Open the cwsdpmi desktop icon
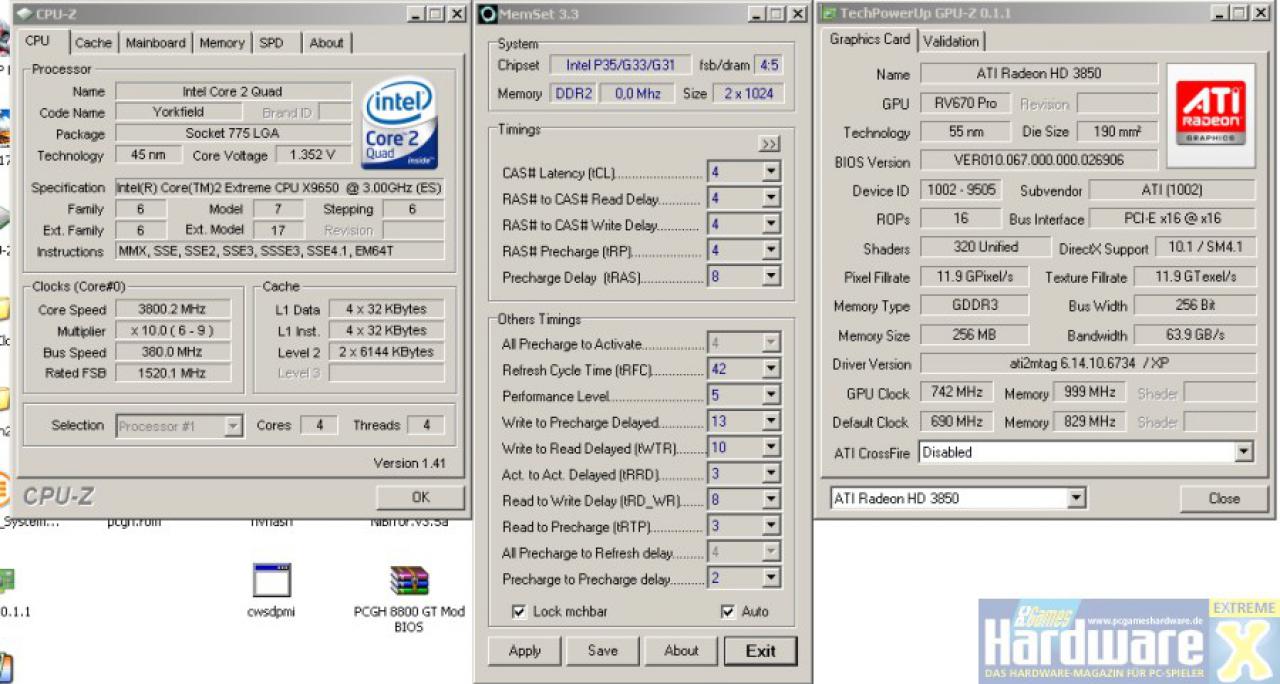1280x684 pixels. [x=271, y=589]
